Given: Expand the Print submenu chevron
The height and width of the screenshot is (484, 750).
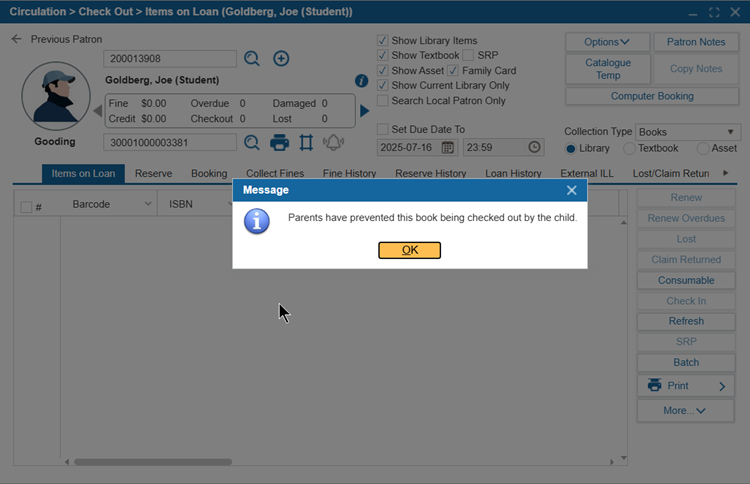Looking at the screenshot, I should 722,386.
